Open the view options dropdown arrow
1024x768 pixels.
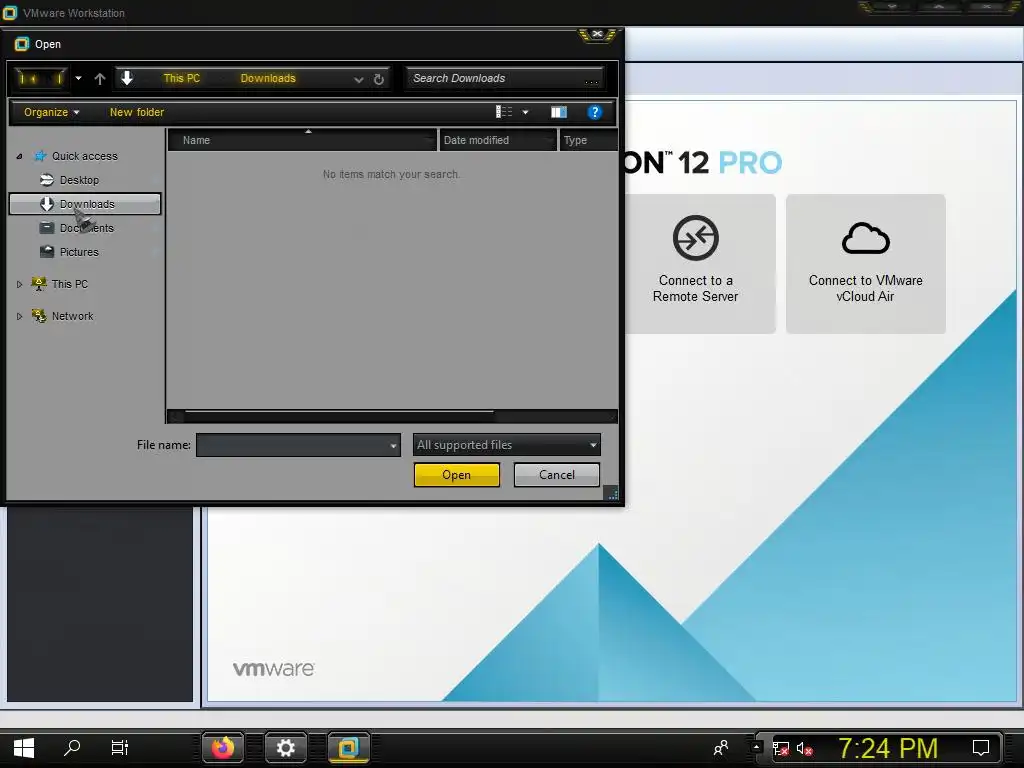coord(525,112)
